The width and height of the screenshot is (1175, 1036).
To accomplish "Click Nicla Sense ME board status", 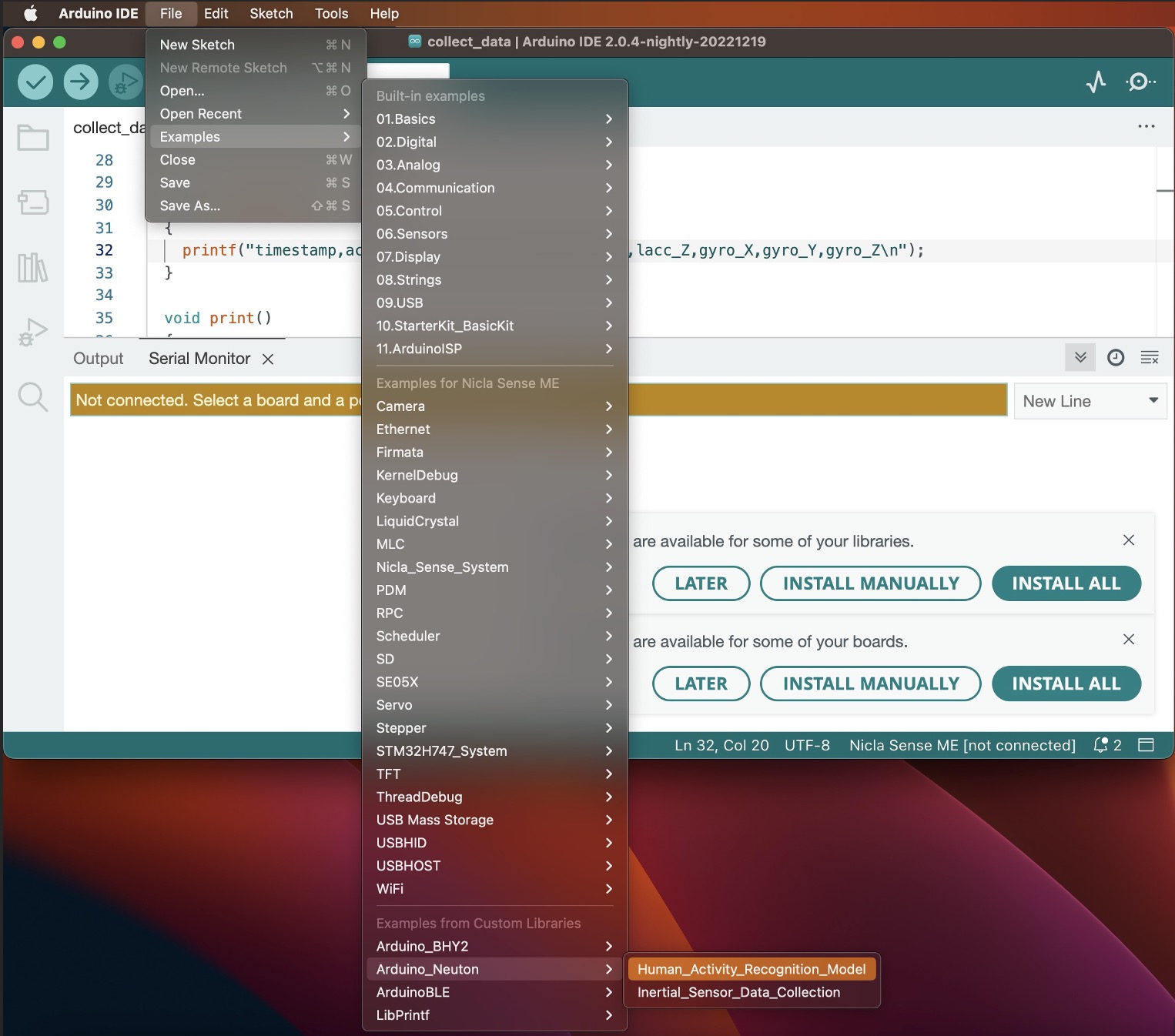I will 962,745.
